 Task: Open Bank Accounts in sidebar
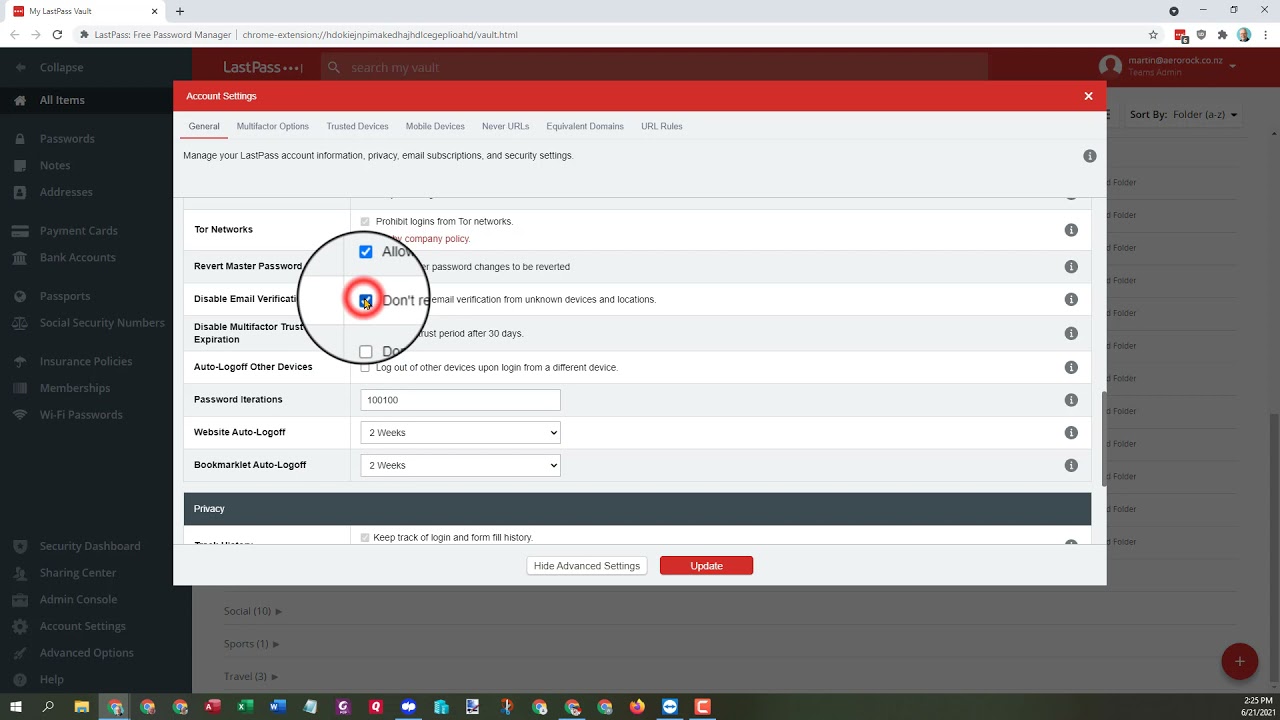click(64, 257)
